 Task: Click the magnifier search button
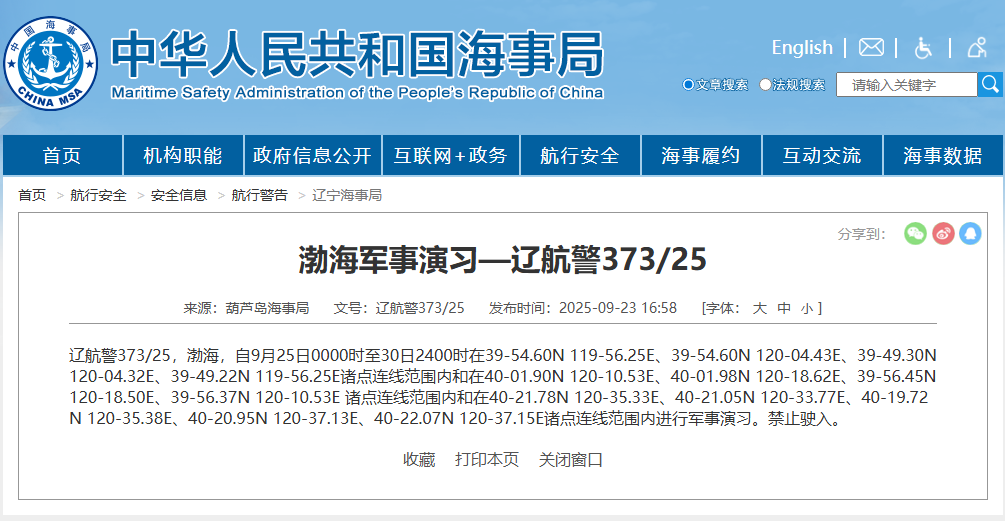pos(990,85)
